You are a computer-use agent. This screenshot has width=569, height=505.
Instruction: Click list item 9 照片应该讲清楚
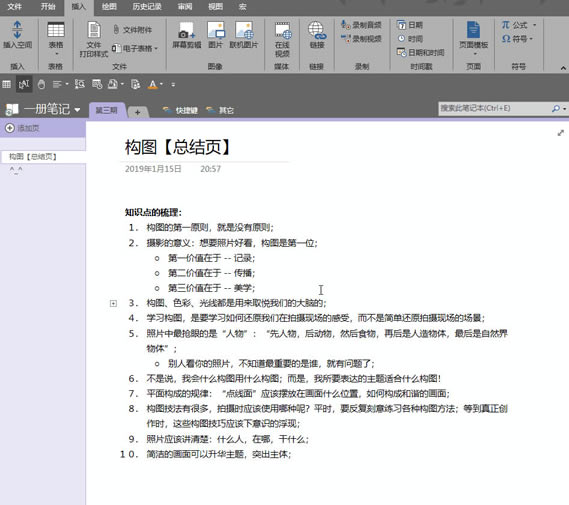pyautogui.click(x=228, y=439)
